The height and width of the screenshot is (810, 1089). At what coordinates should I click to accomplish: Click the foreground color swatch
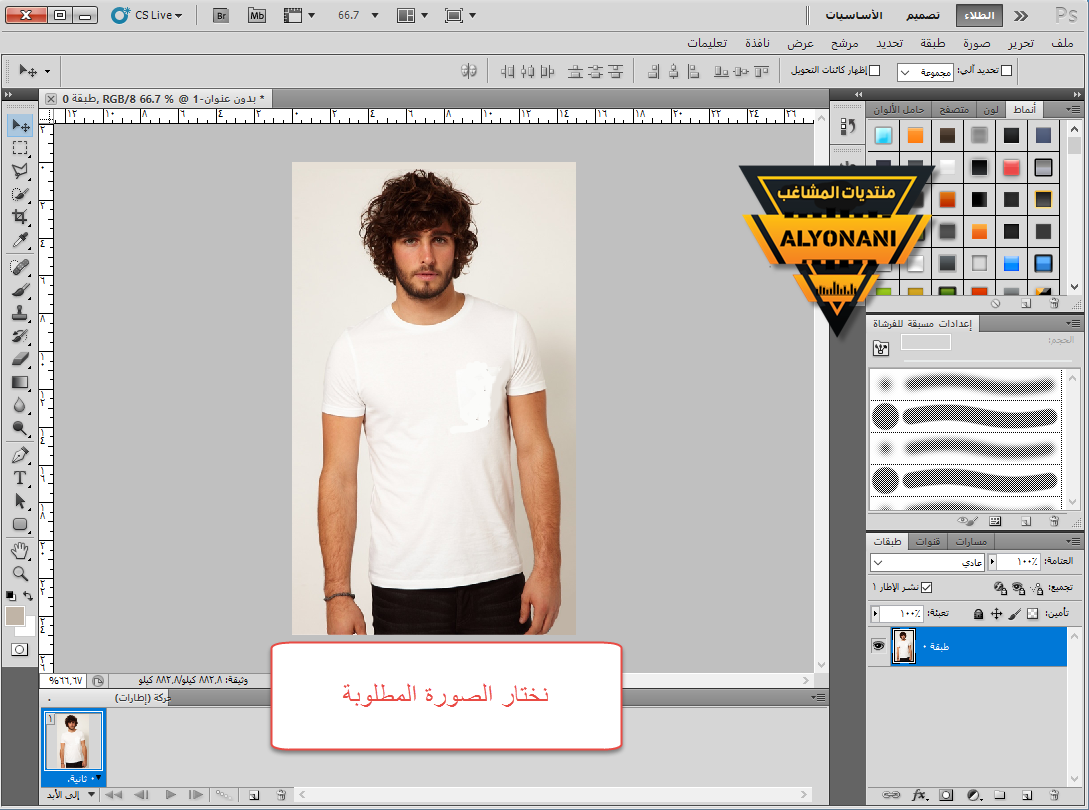tap(15, 616)
